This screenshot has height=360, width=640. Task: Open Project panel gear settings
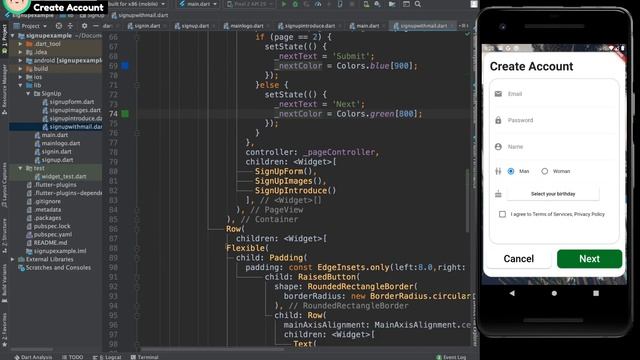[x=84, y=26]
